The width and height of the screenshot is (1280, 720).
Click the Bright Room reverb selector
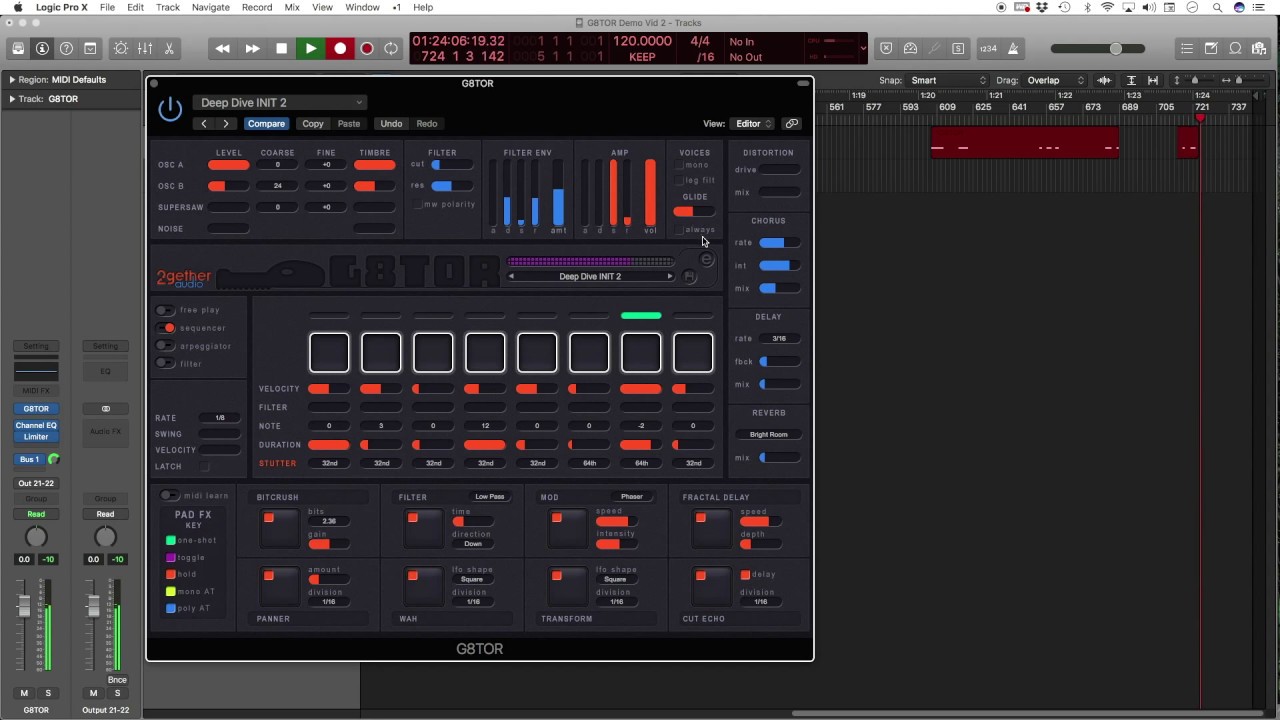pos(768,435)
